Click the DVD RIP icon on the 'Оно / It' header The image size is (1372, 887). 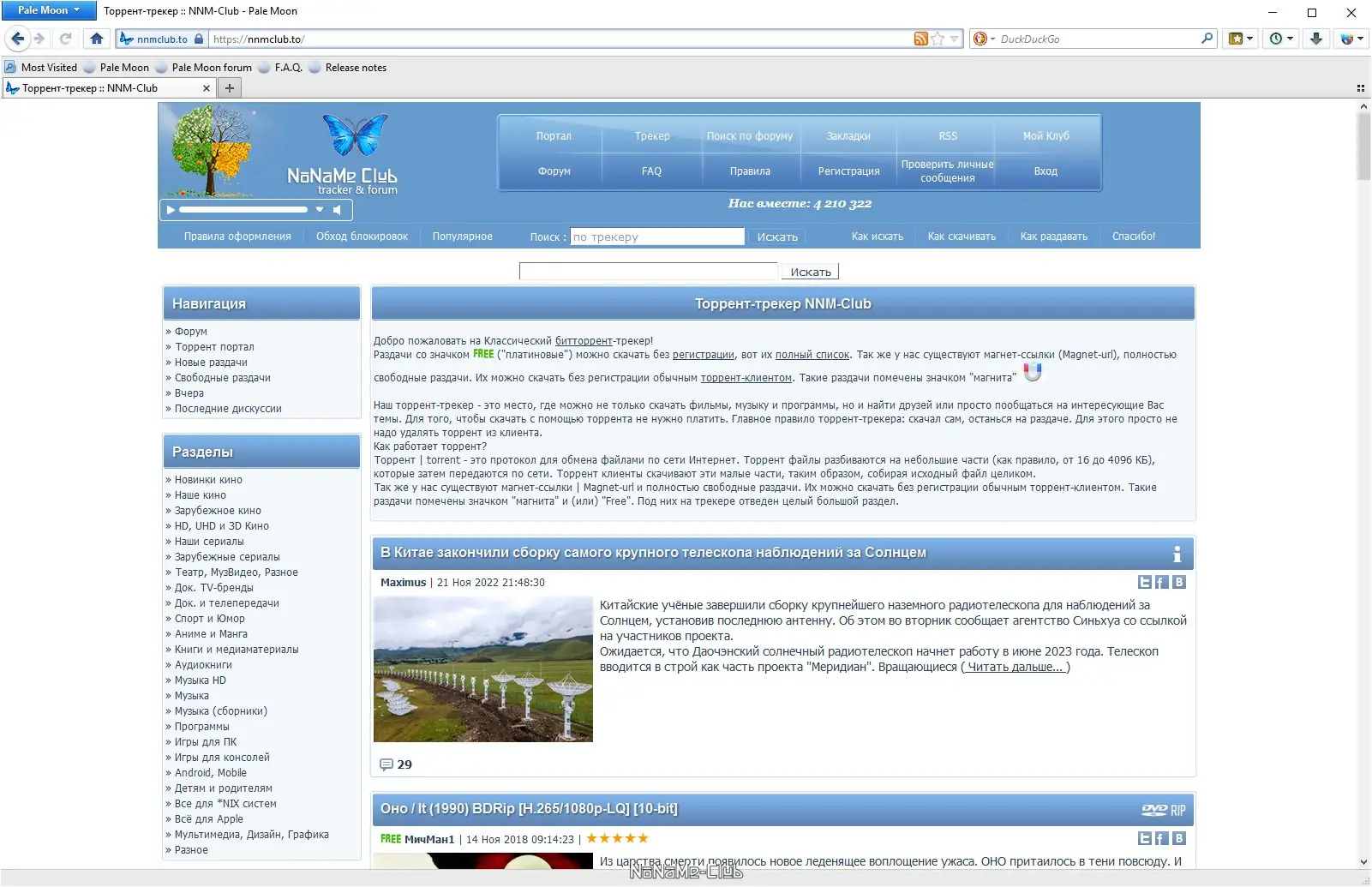coord(1164,810)
